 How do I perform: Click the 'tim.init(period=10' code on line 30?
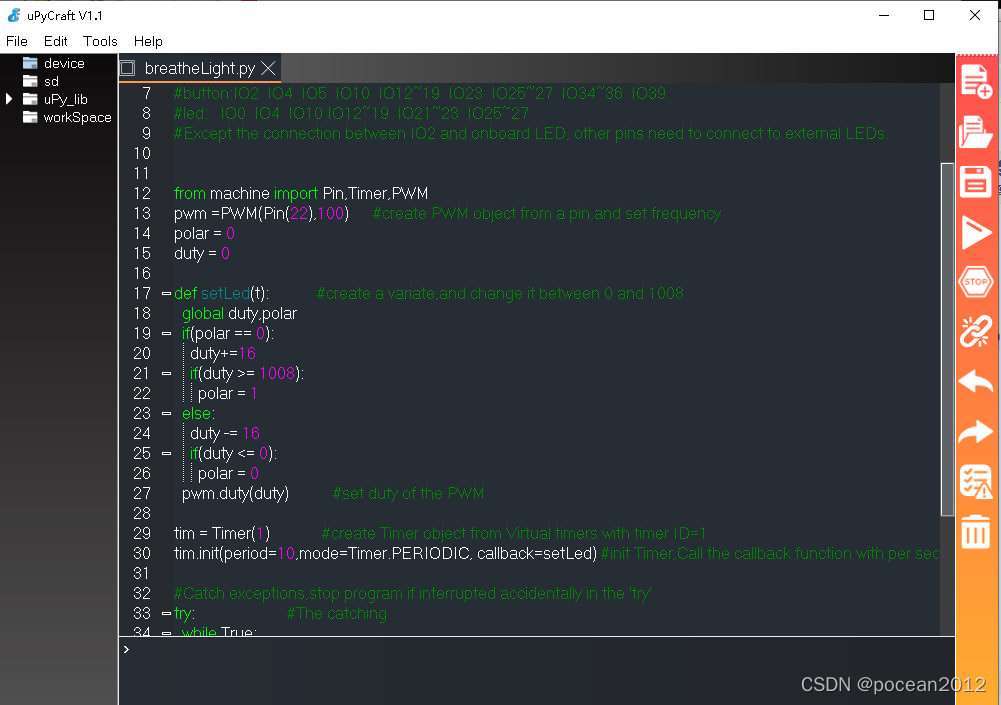coord(235,554)
